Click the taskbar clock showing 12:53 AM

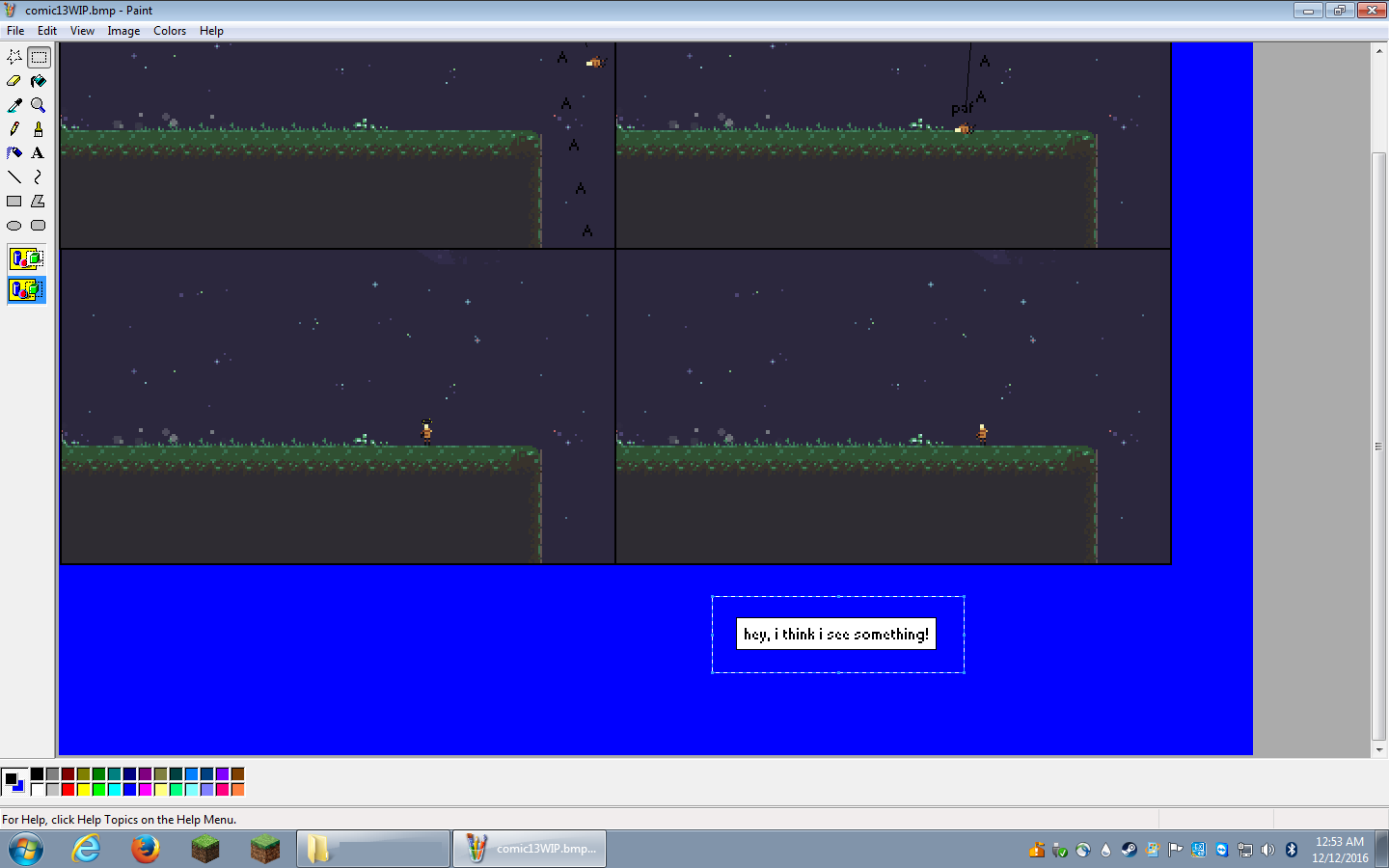1340,850
